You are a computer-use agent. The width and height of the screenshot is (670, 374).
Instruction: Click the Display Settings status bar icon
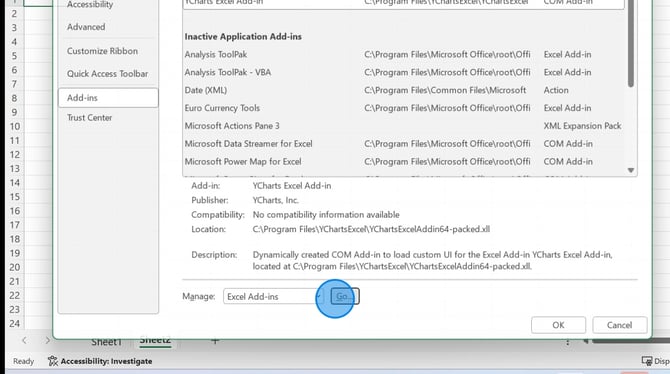point(647,361)
